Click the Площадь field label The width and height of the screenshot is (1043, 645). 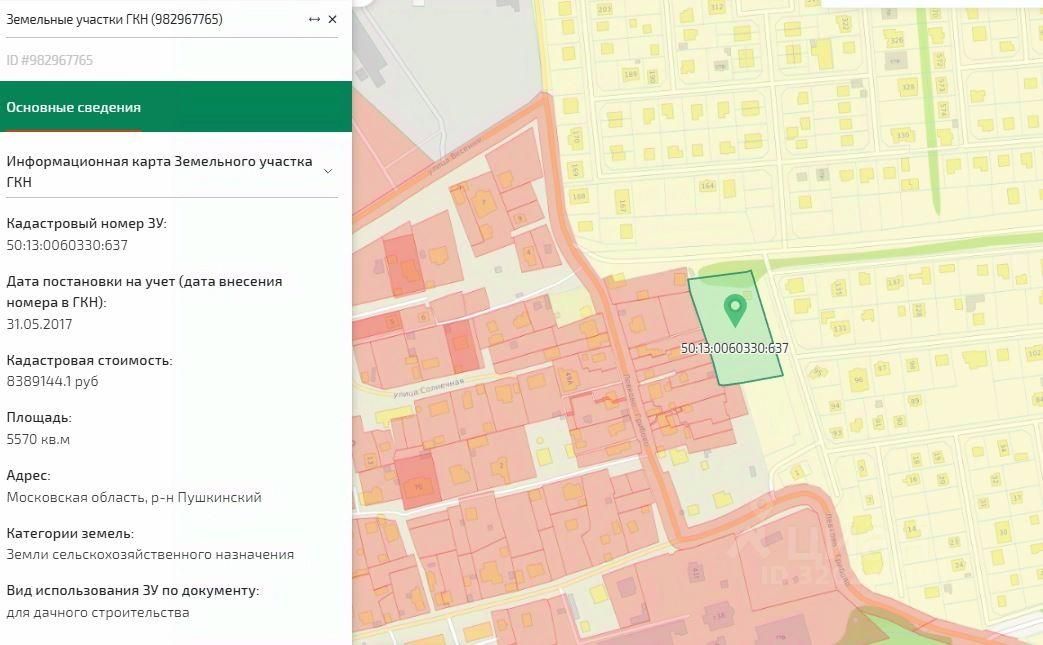tap(39, 418)
